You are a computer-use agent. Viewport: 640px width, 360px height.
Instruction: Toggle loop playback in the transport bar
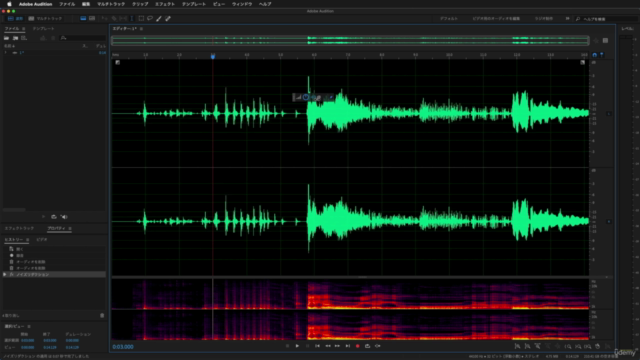tap(367, 346)
